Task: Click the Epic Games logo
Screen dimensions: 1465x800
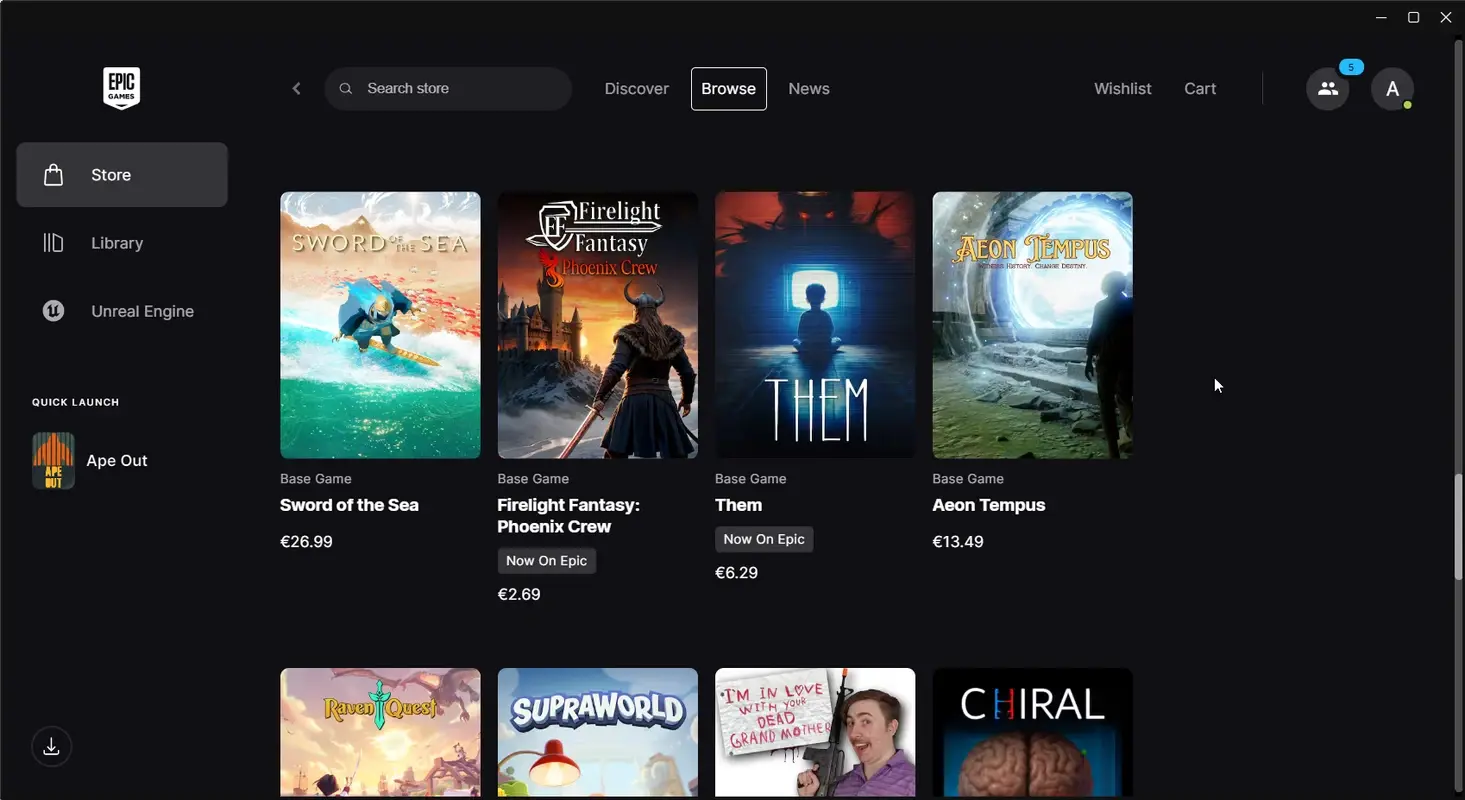Action: (121, 88)
